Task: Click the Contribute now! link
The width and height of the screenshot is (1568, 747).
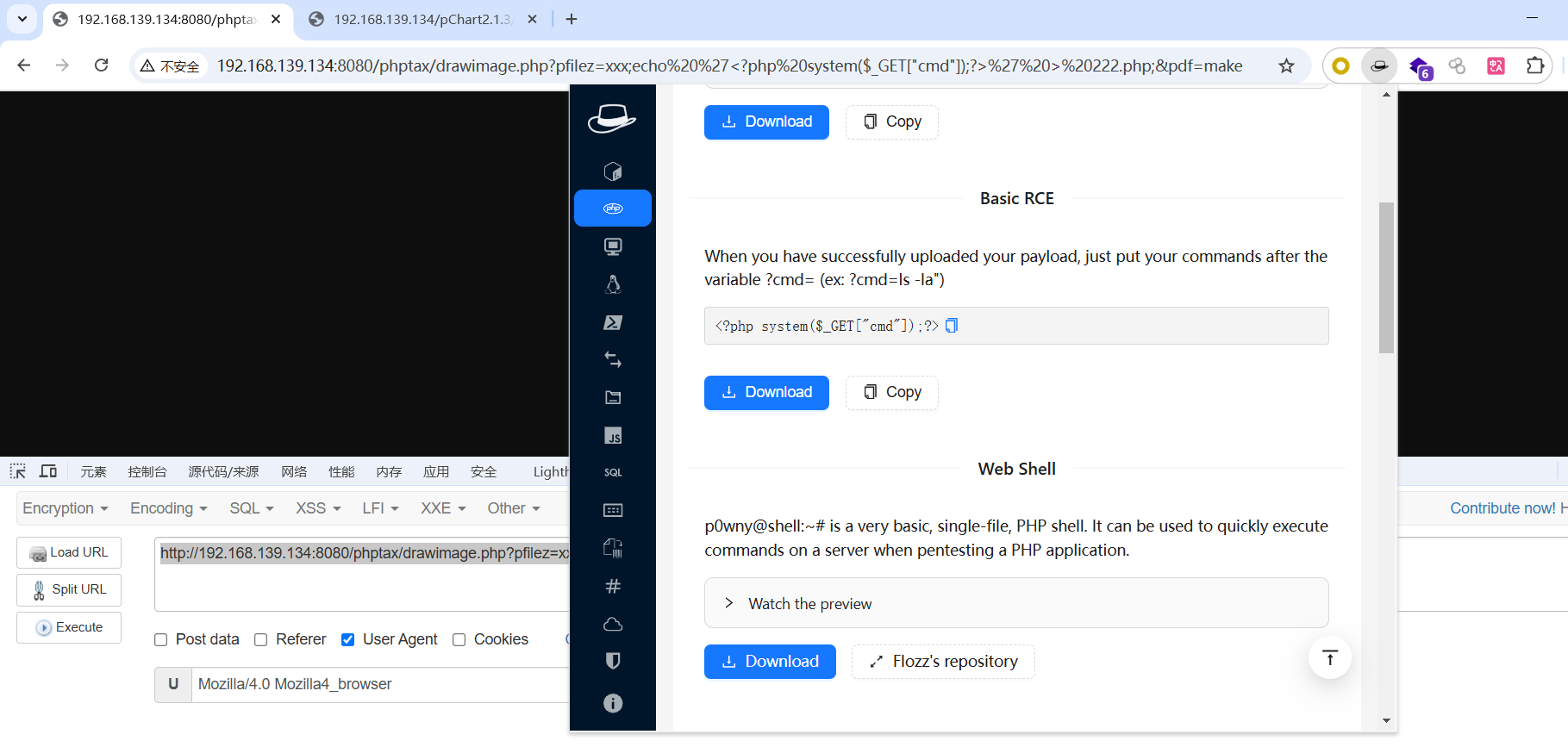Action: point(1502,508)
